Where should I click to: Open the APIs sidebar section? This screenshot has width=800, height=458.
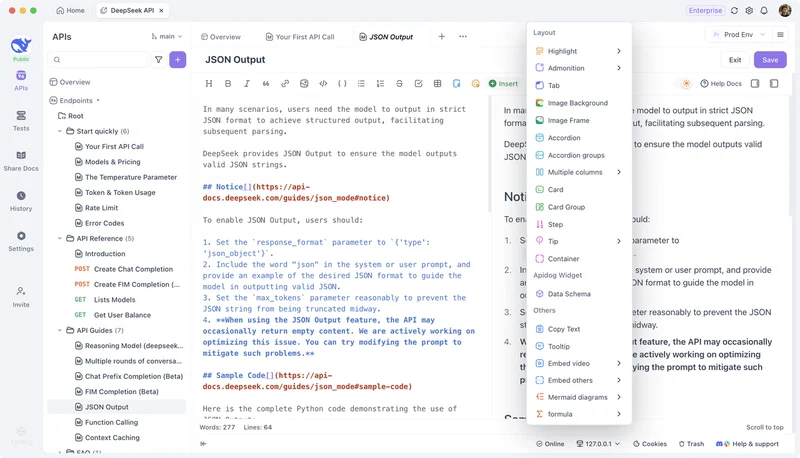pos(21,81)
